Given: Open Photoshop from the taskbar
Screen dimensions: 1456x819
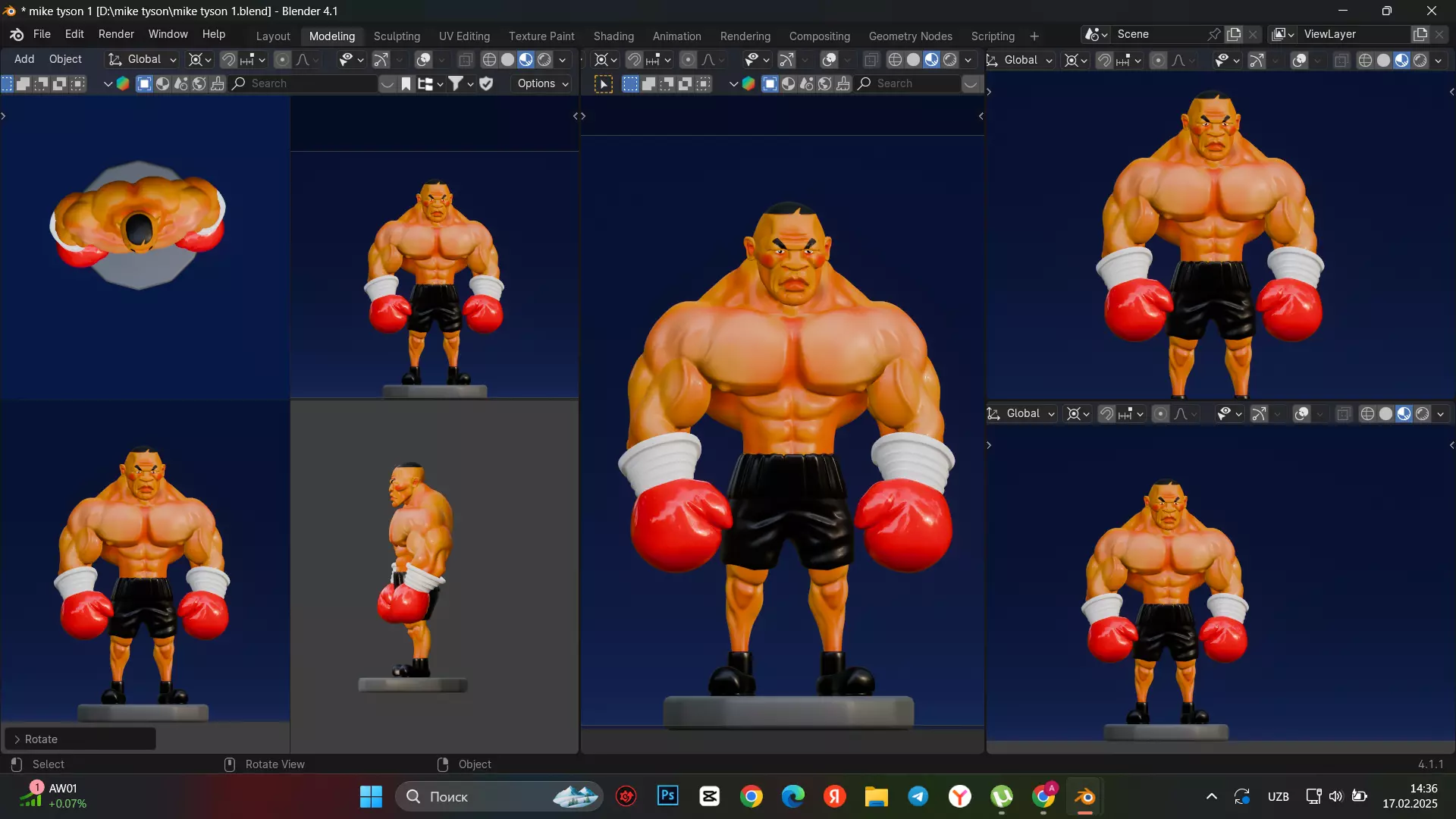Looking at the screenshot, I should [x=667, y=796].
